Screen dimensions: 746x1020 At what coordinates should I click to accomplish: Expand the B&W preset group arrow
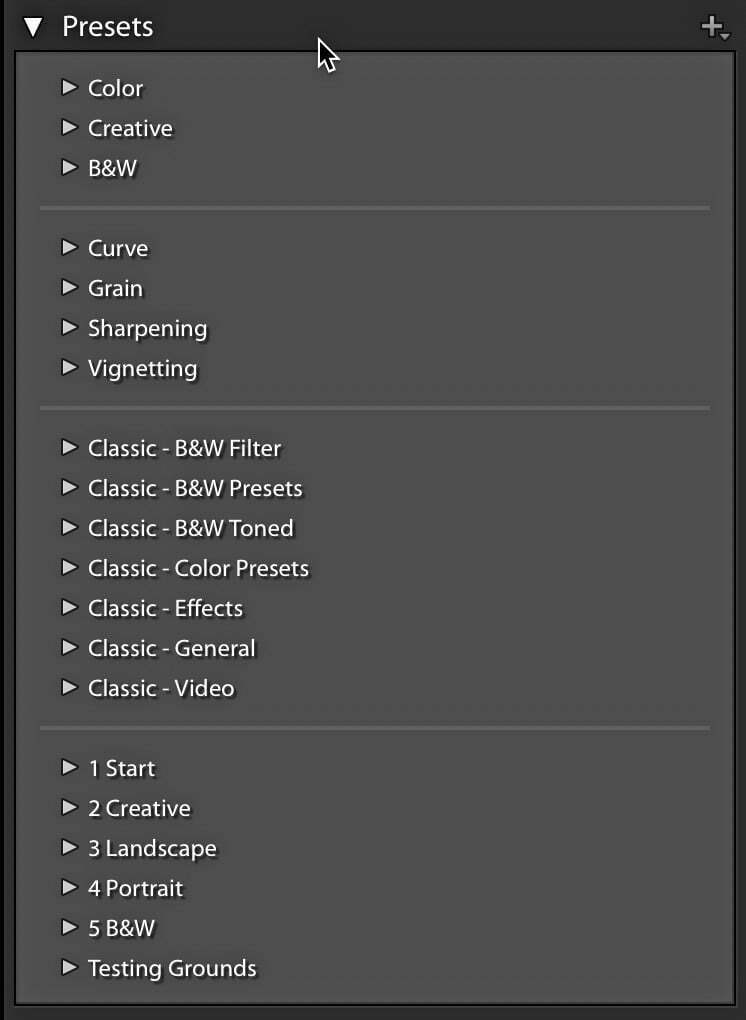pos(69,168)
